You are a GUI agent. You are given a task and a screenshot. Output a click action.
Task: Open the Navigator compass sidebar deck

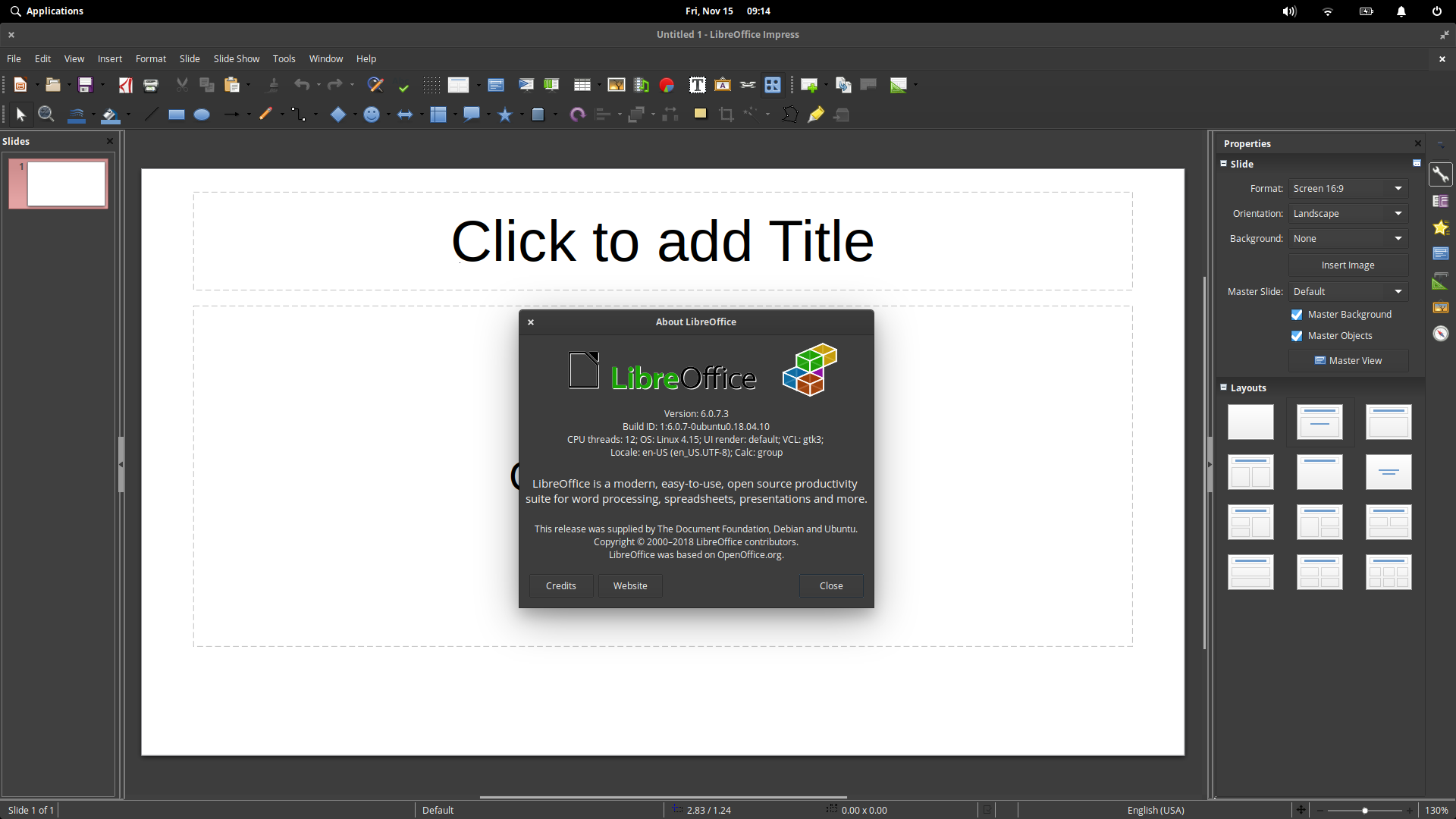point(1441,334)
